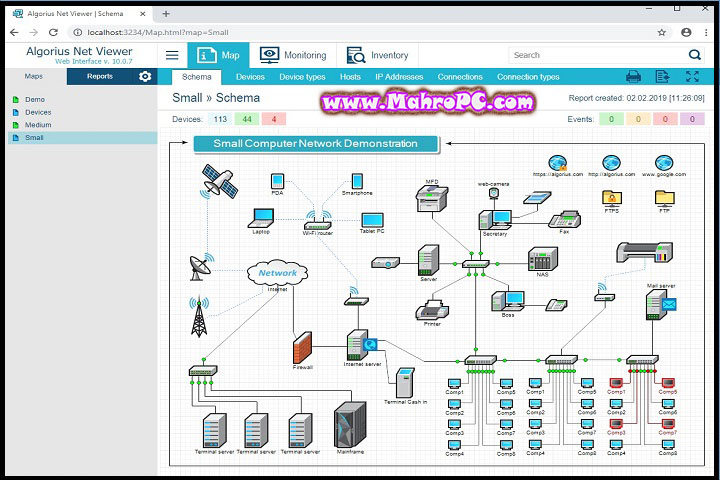Select the Boss computer icon

508,301
